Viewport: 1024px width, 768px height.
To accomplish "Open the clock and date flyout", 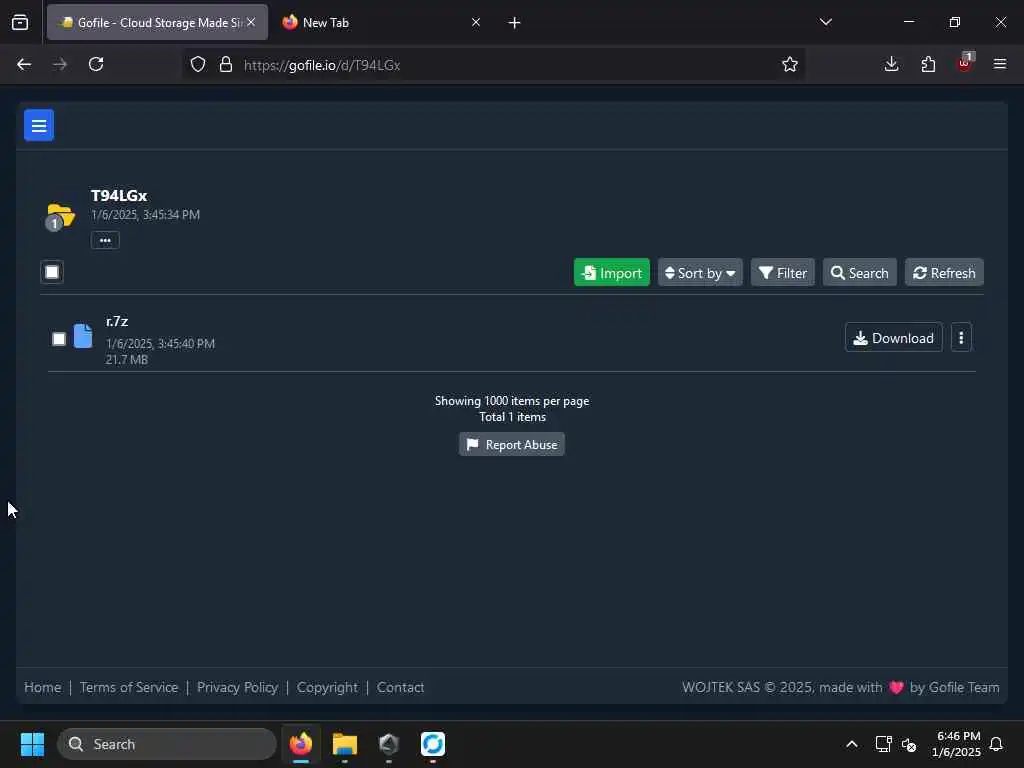I will (957, 744).
